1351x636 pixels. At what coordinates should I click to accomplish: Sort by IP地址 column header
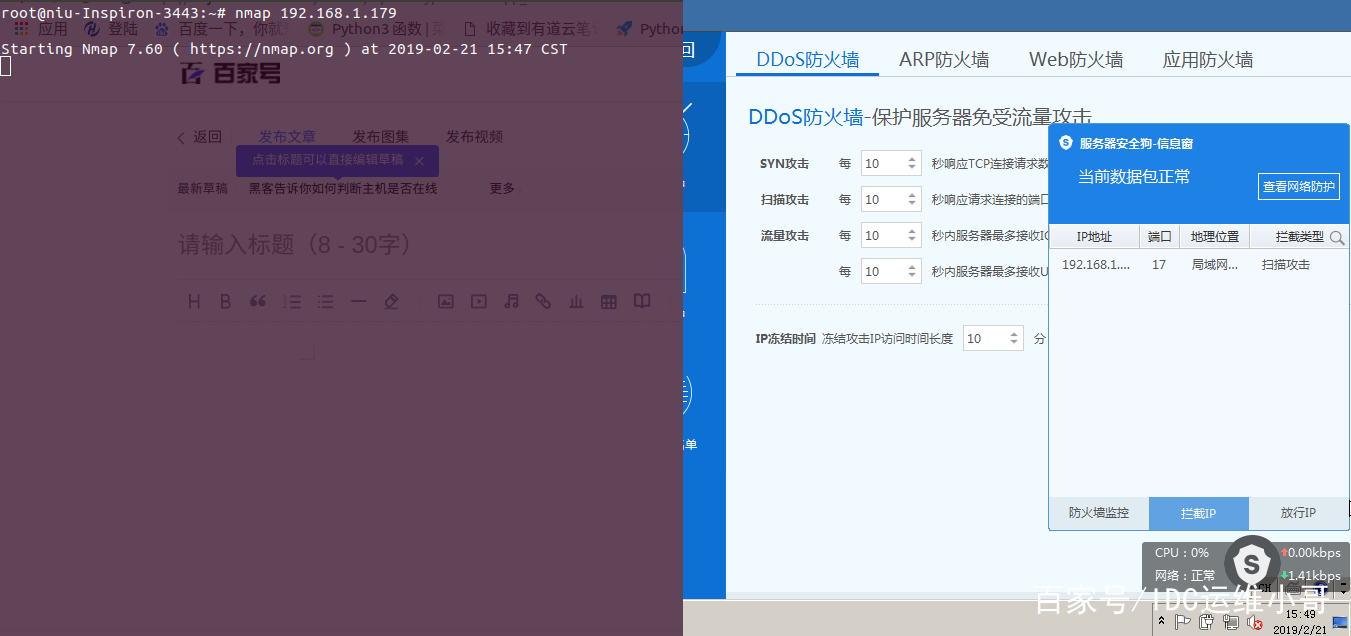click(1094, 237)
